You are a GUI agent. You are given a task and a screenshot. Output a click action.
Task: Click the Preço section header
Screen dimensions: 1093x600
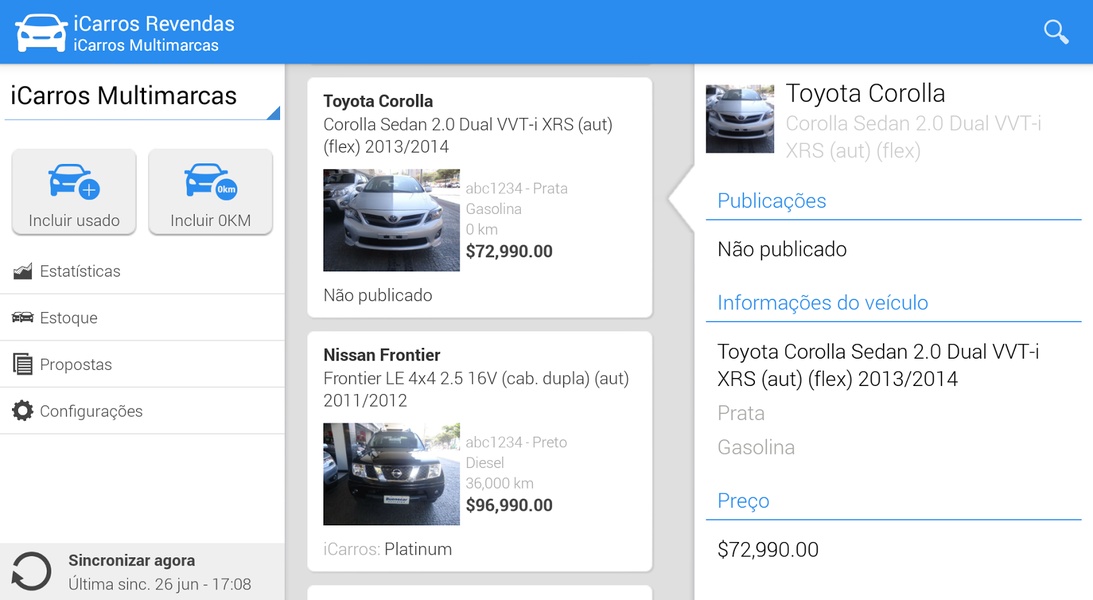[743, 500]
